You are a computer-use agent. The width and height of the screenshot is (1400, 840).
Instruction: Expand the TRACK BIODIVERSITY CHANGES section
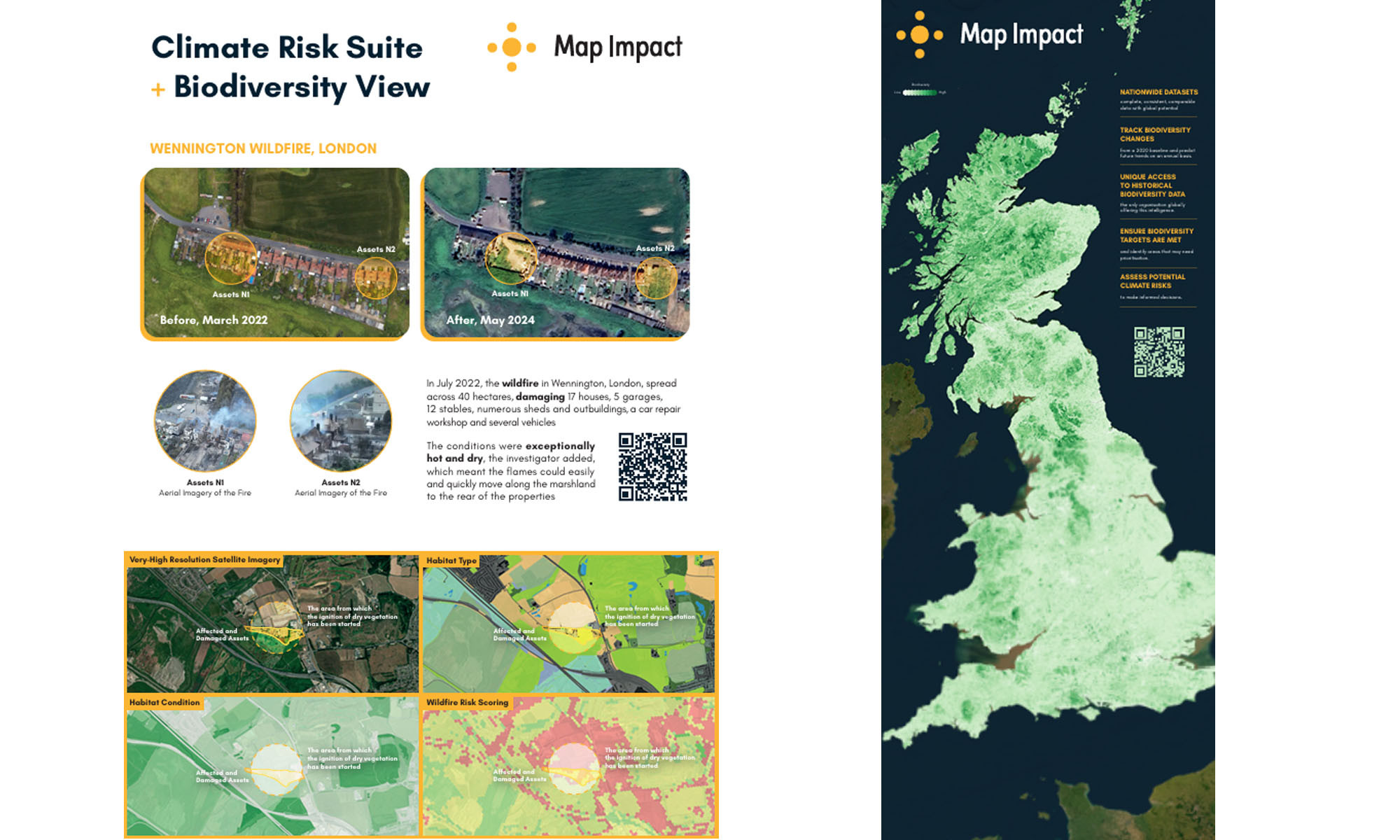[x=1155, y=133]
